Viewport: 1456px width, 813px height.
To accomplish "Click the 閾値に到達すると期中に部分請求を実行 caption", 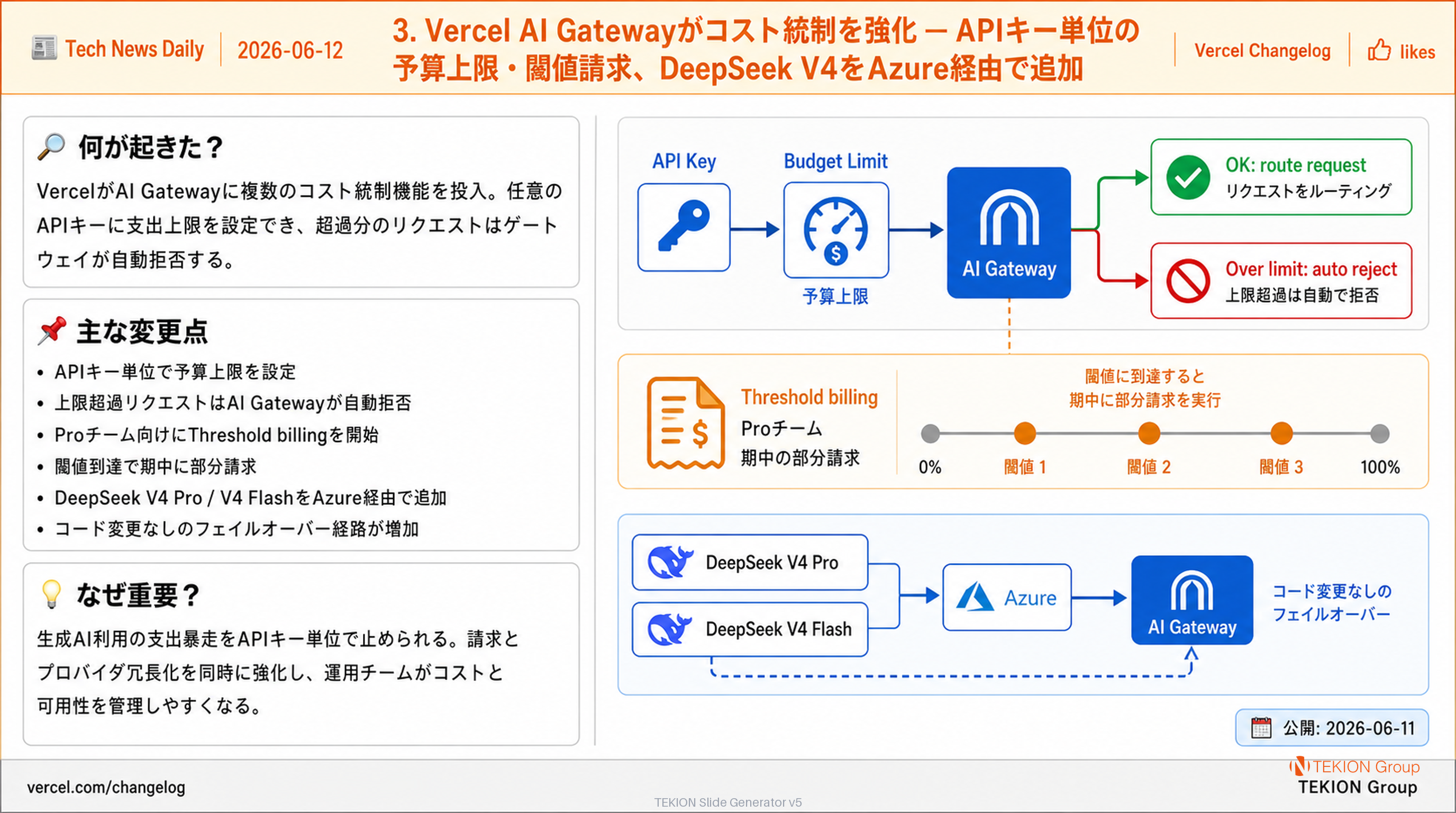I will tap(1144, 388).
